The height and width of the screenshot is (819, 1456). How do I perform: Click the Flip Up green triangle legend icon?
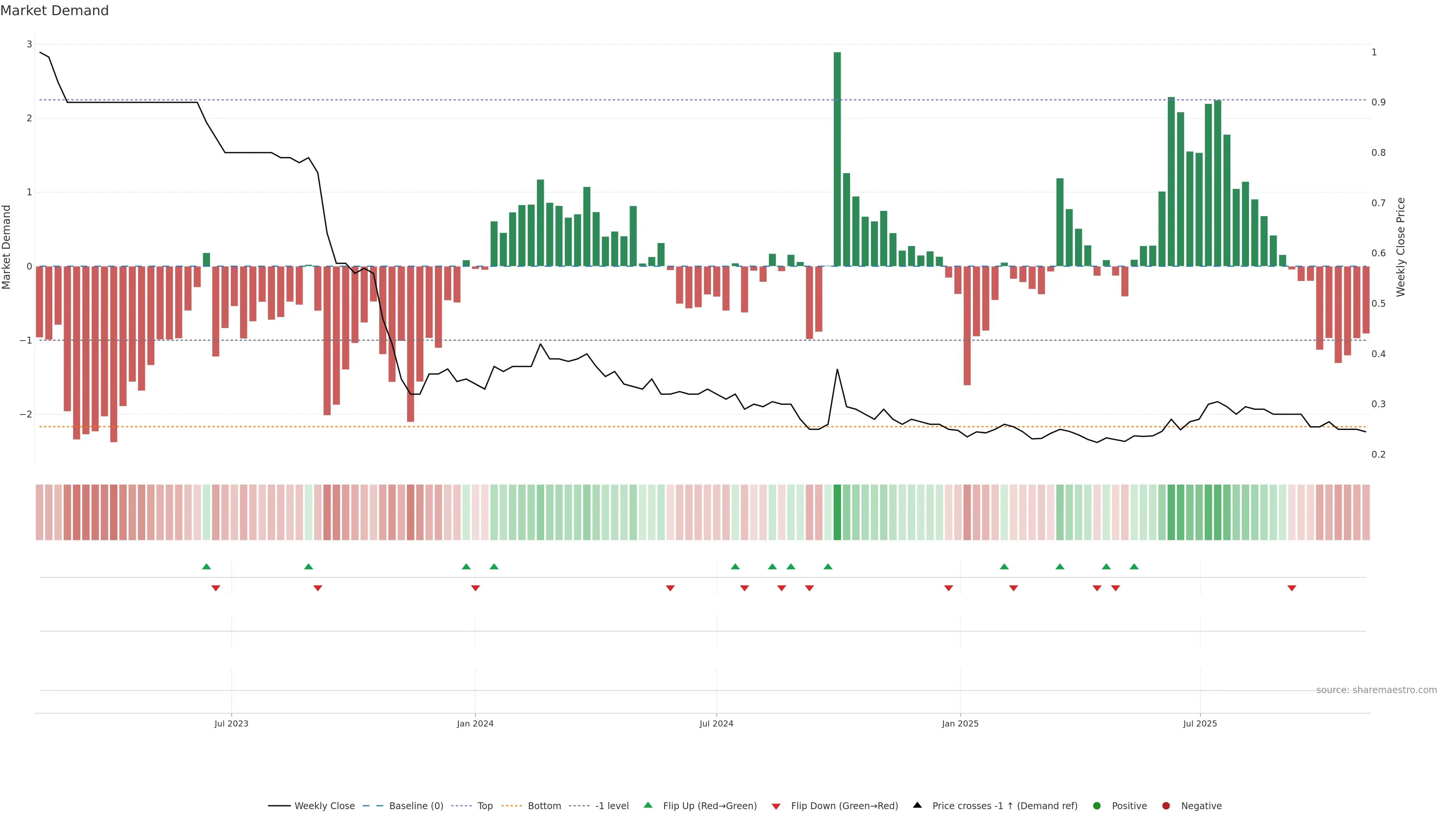(648, 805)
